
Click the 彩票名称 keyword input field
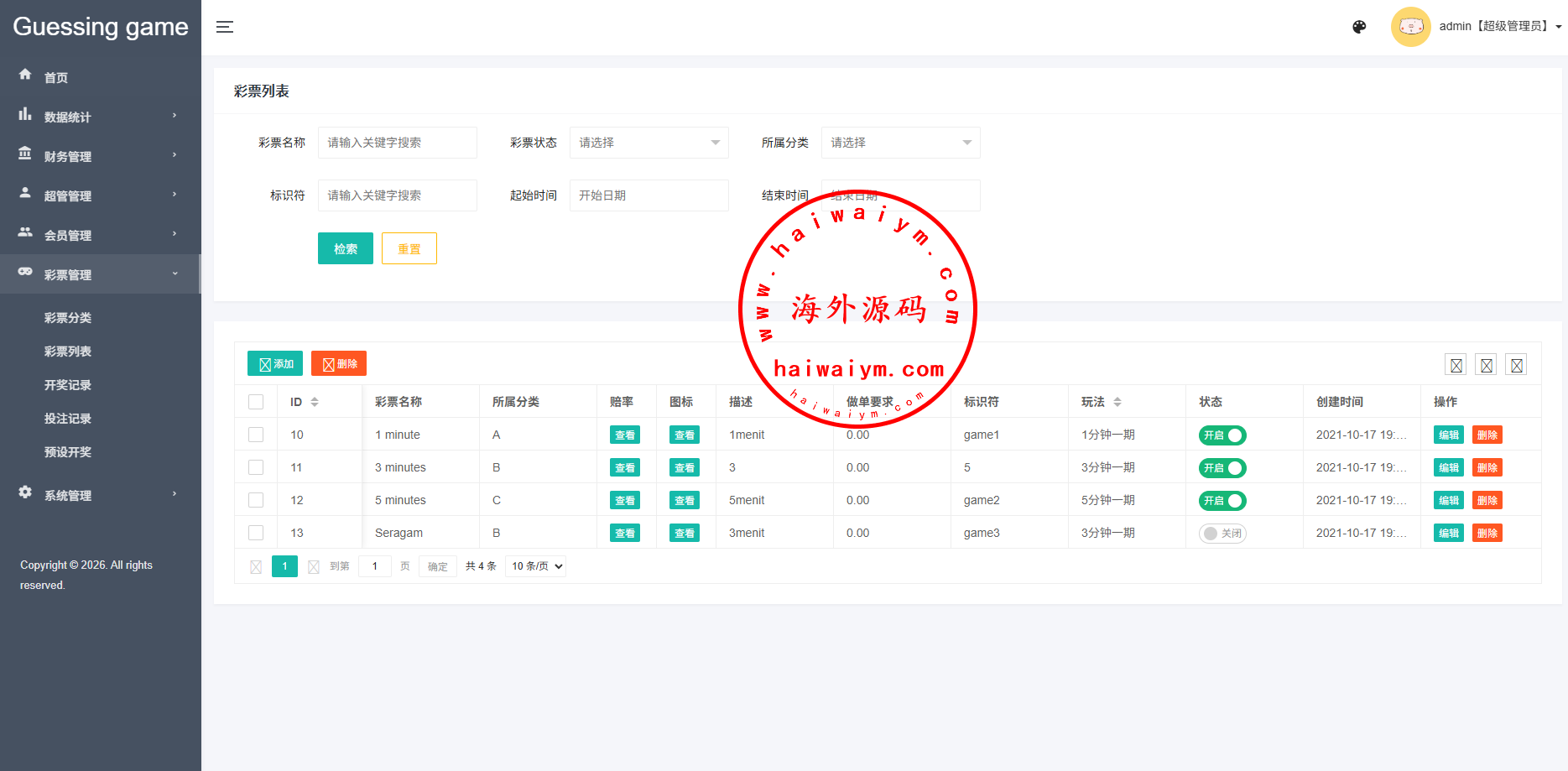point(397,143)
